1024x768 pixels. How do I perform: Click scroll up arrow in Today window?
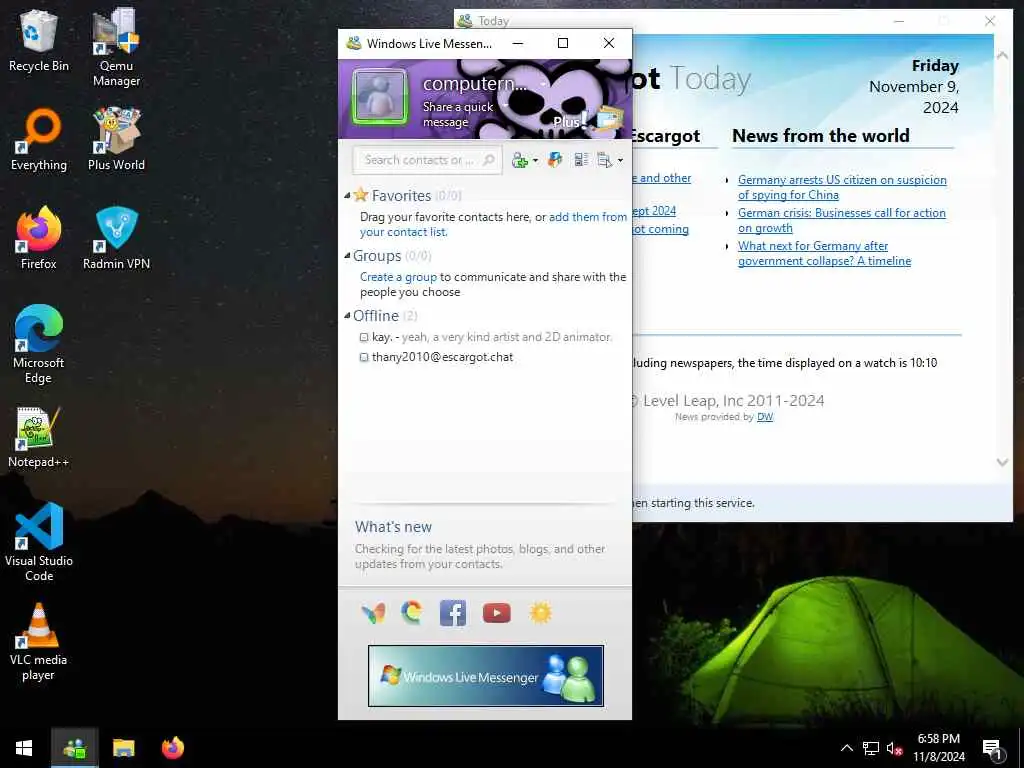[x=1002, y=56]
